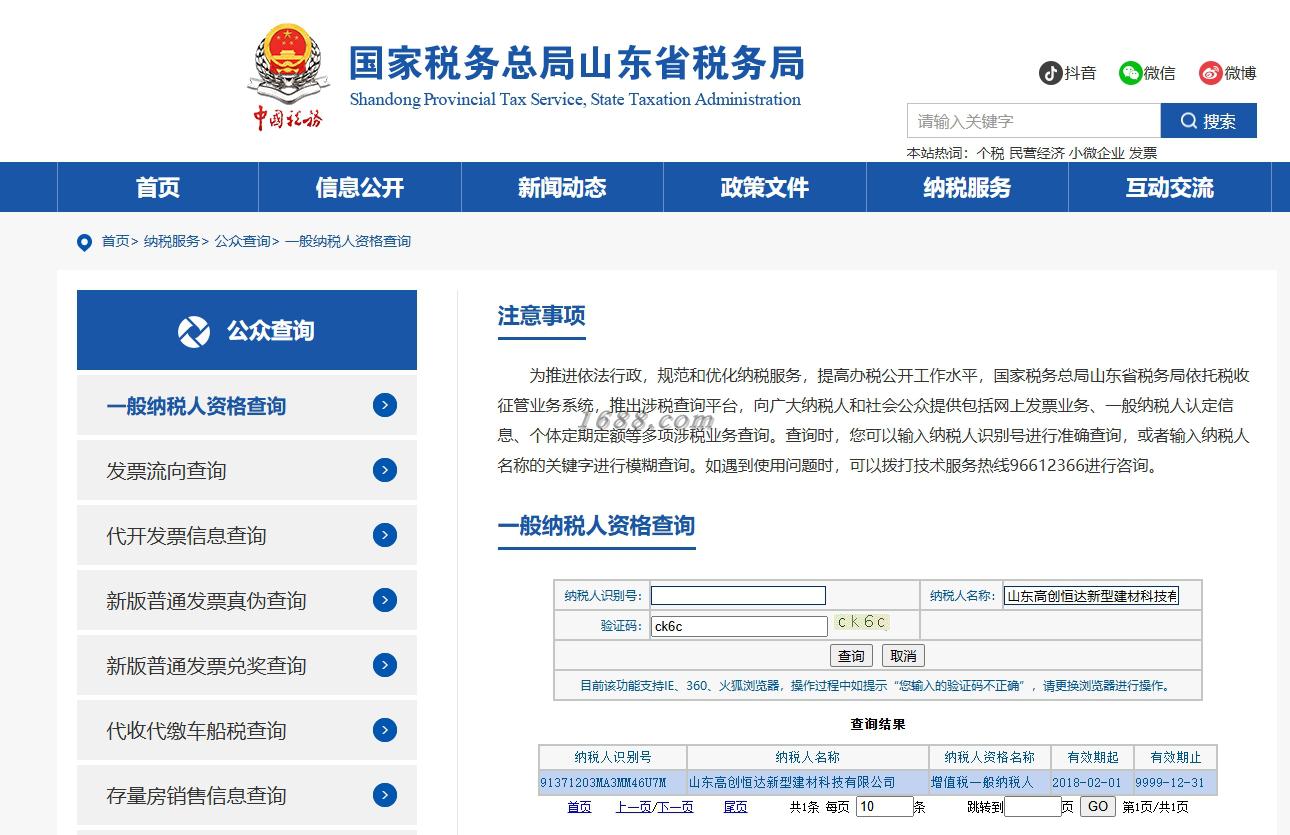The height and width of the screenshot is (835, 1290).
Task: Click the 纳税人识别号 input field
Action: [x=738, y=596]
